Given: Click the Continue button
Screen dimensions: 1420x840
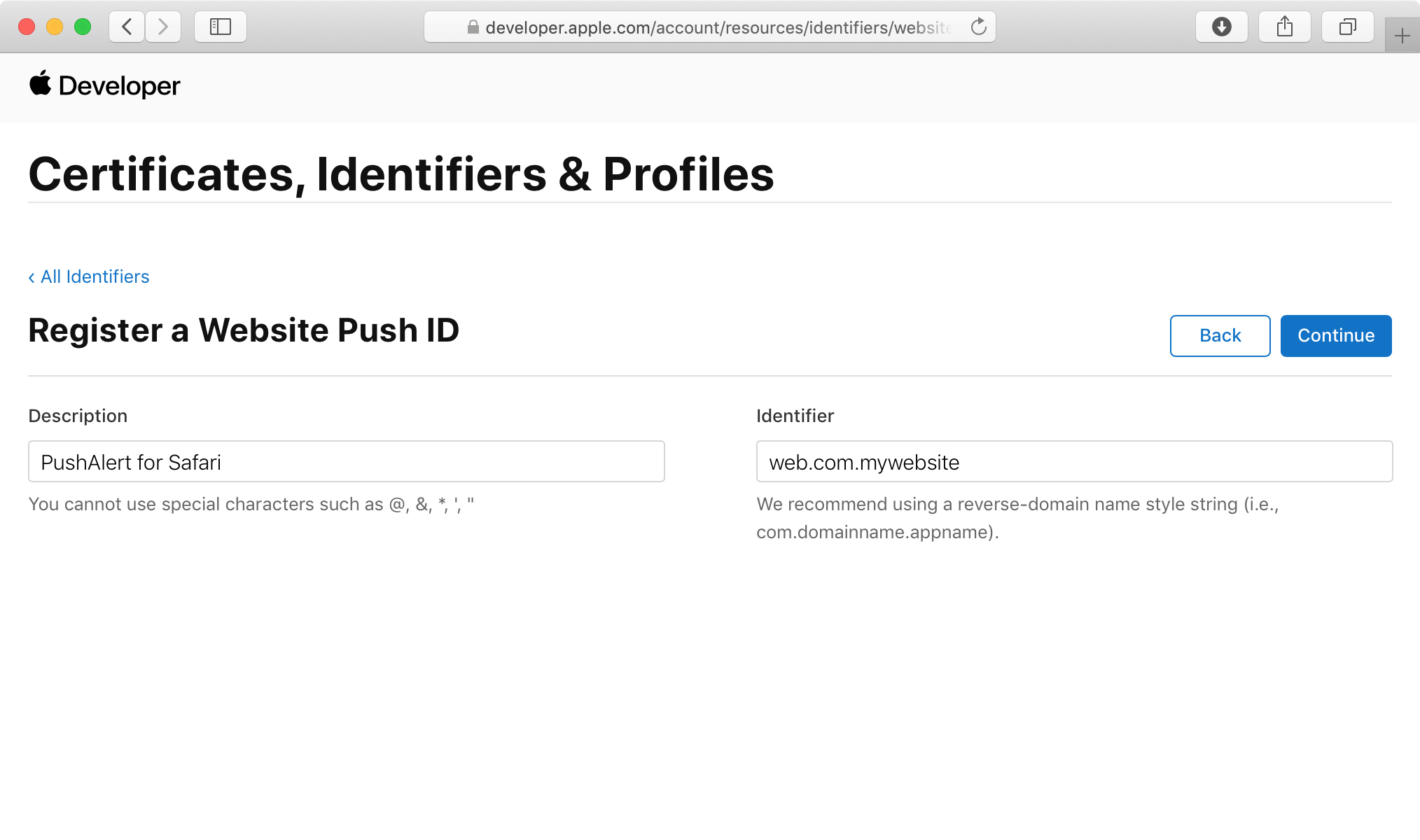Looking at the screenshot, I should coord(1335,336).
